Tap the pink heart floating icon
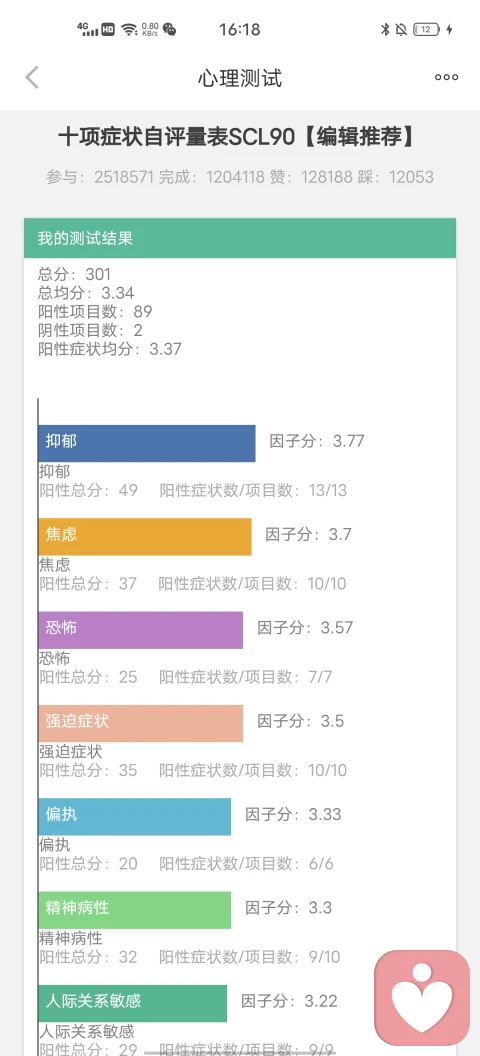Viewport: 480px width, 1056px height. tap(422, 996)
